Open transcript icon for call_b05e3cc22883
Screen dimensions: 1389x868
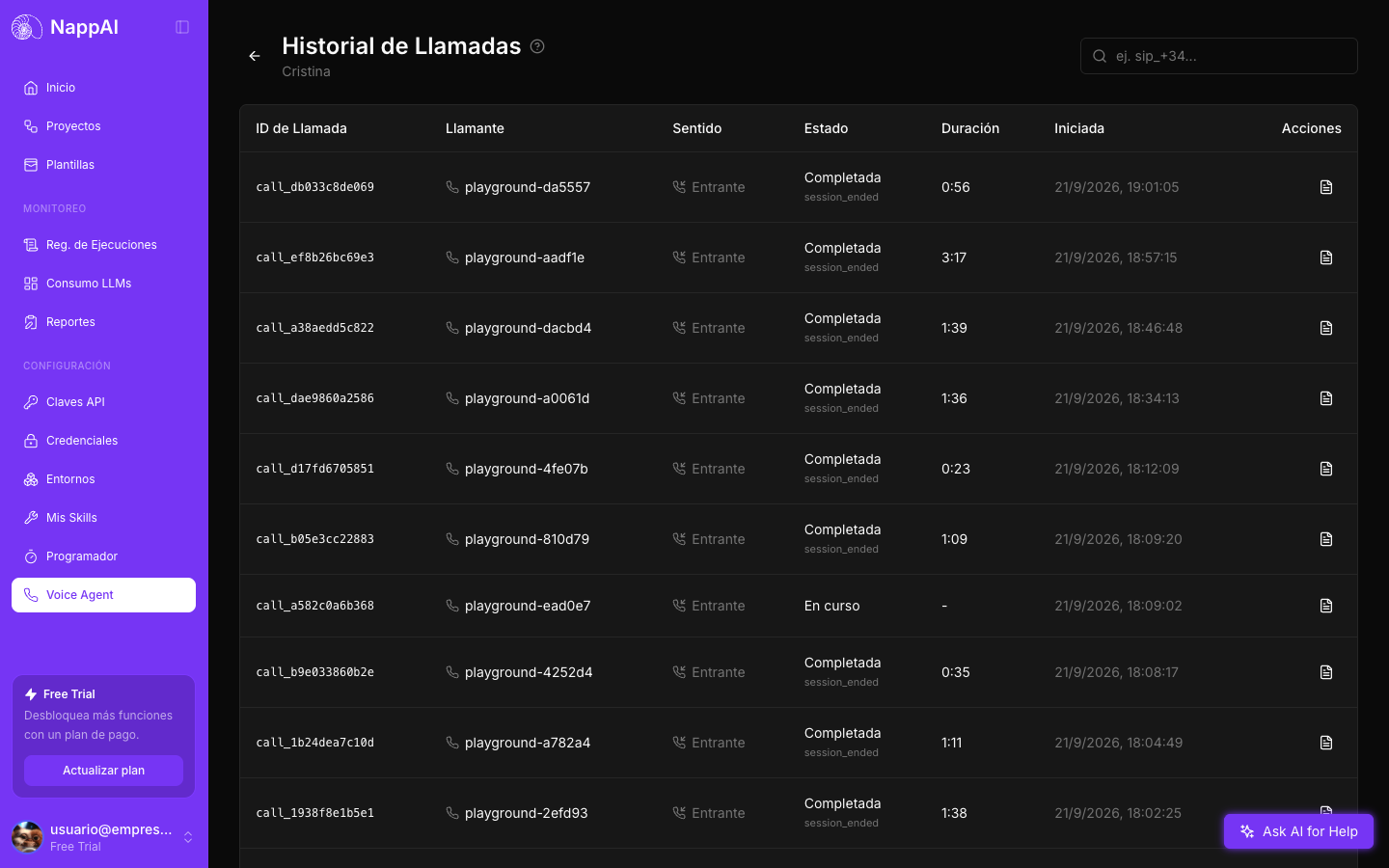click(x=1326, y=539)
